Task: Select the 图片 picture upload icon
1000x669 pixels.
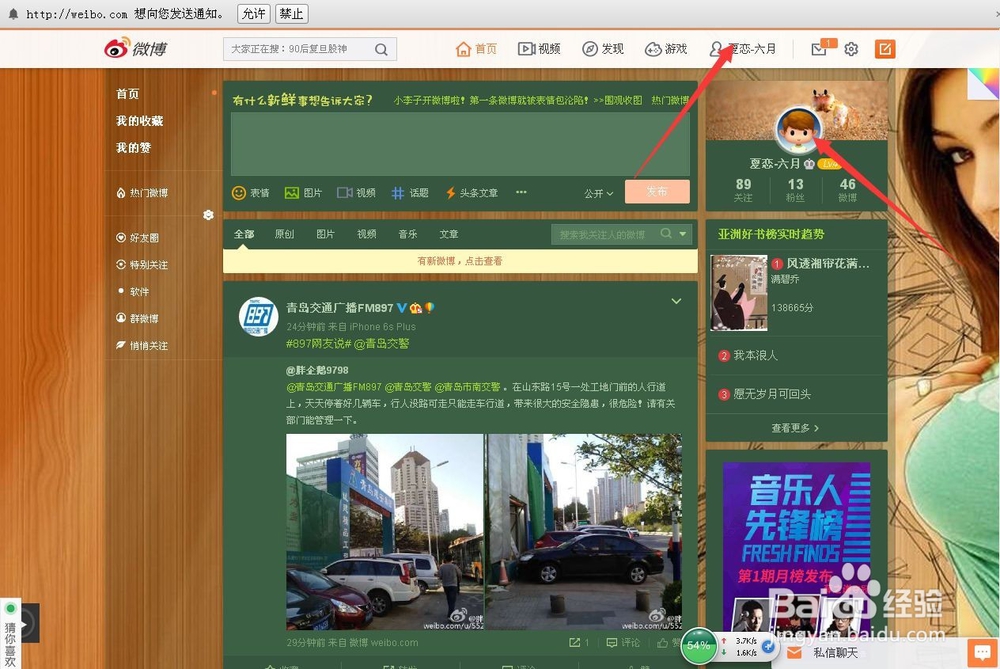Action: (302, 192)
